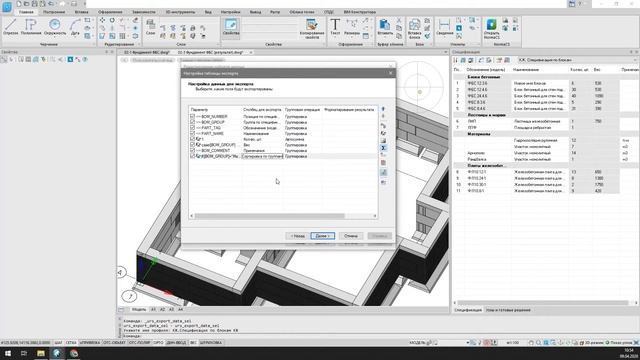Select the Полилиния tool

click(x=31, y=27)
